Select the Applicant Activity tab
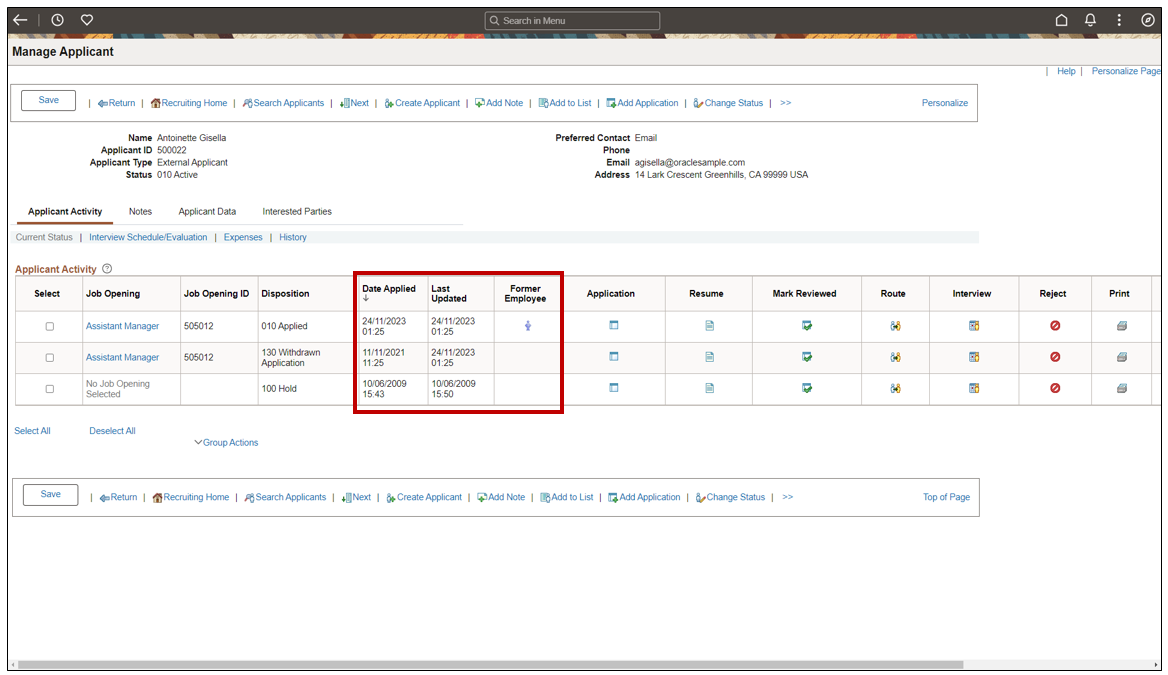The width and height of the screenshot is (1168, 675). tap(65, 212)
